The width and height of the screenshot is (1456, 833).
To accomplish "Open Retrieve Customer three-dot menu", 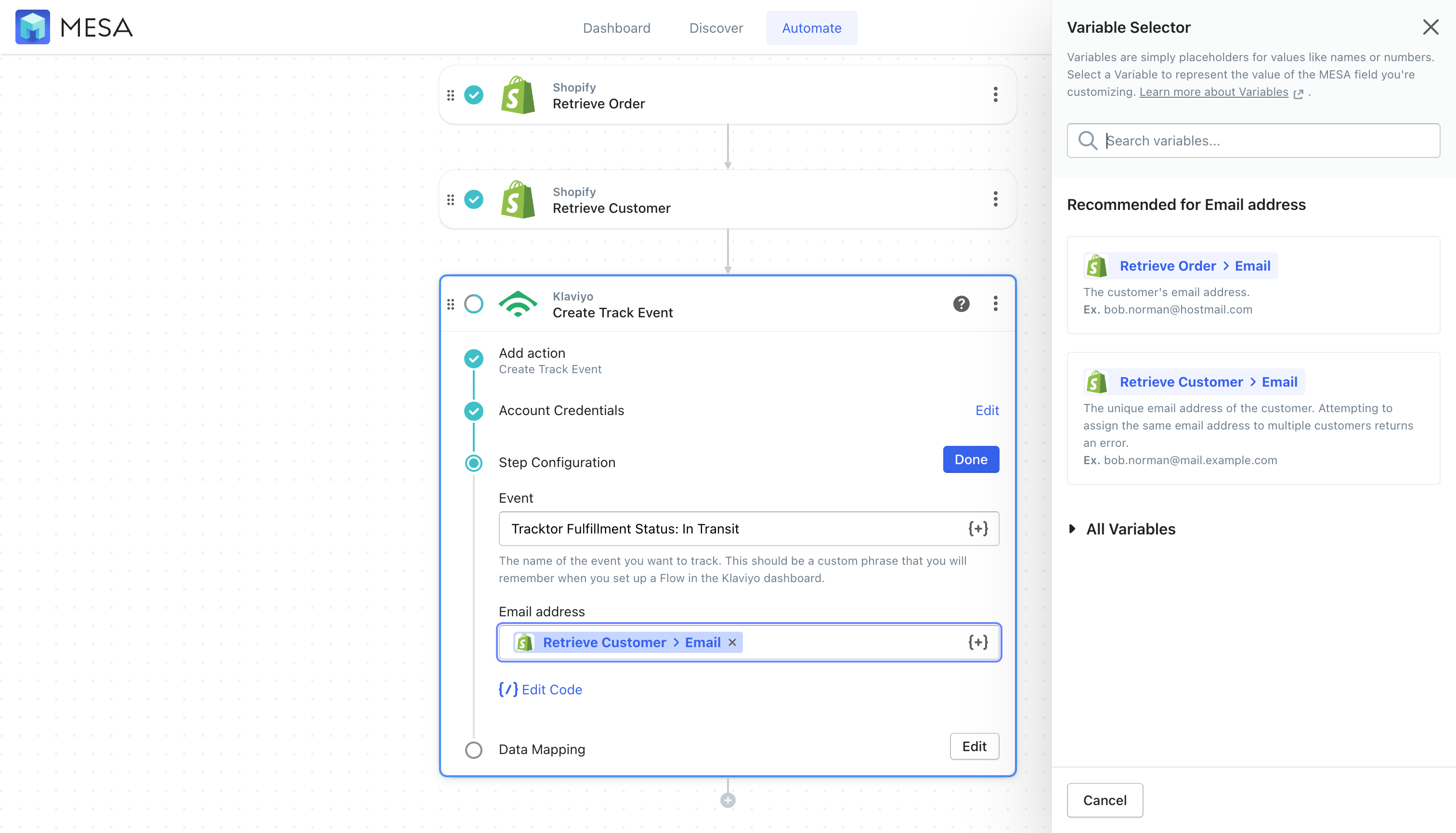I will (995, 200).
